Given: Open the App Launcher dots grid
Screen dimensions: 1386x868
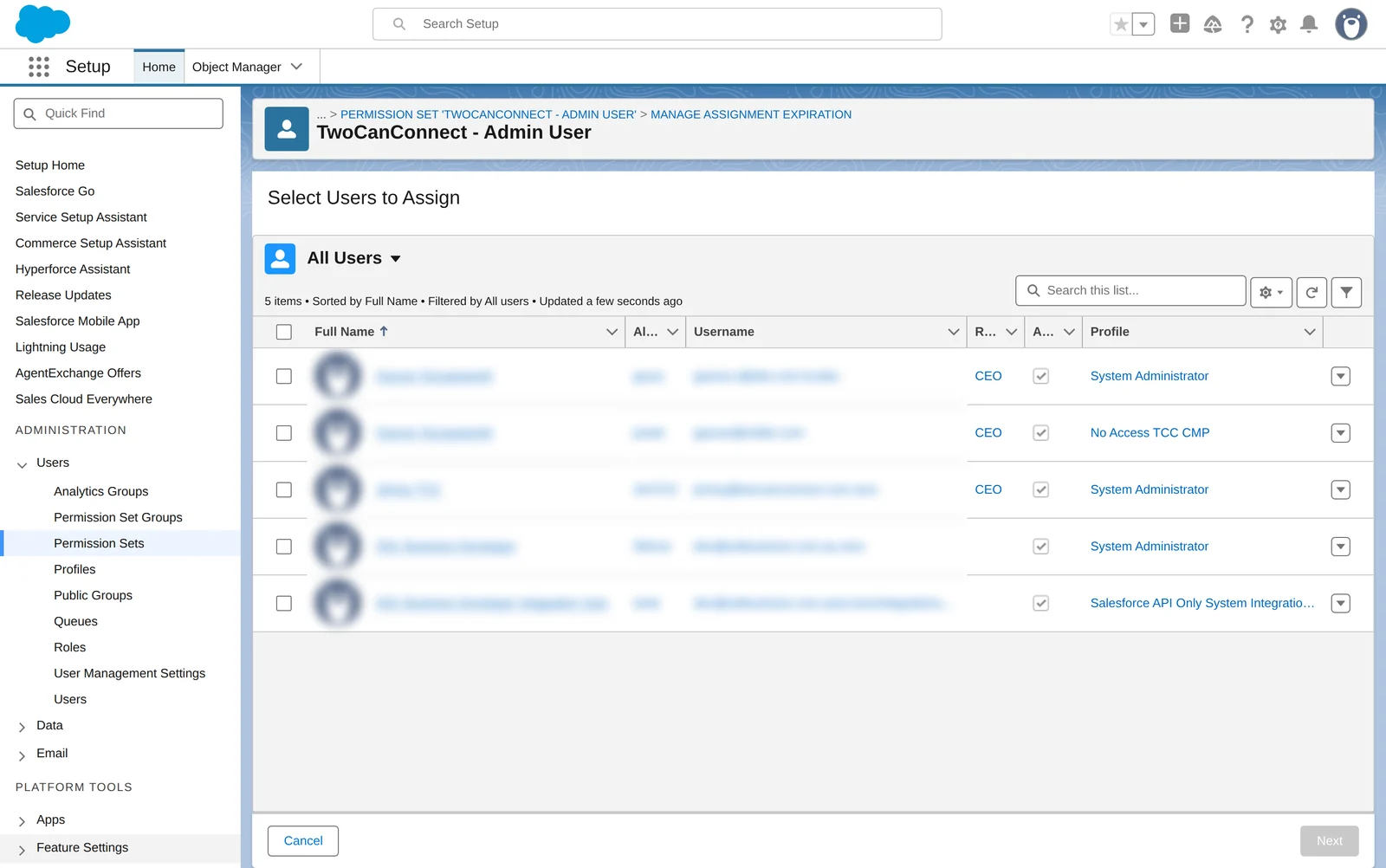Looking at the screenshot, I should click(x=39, y=67).
